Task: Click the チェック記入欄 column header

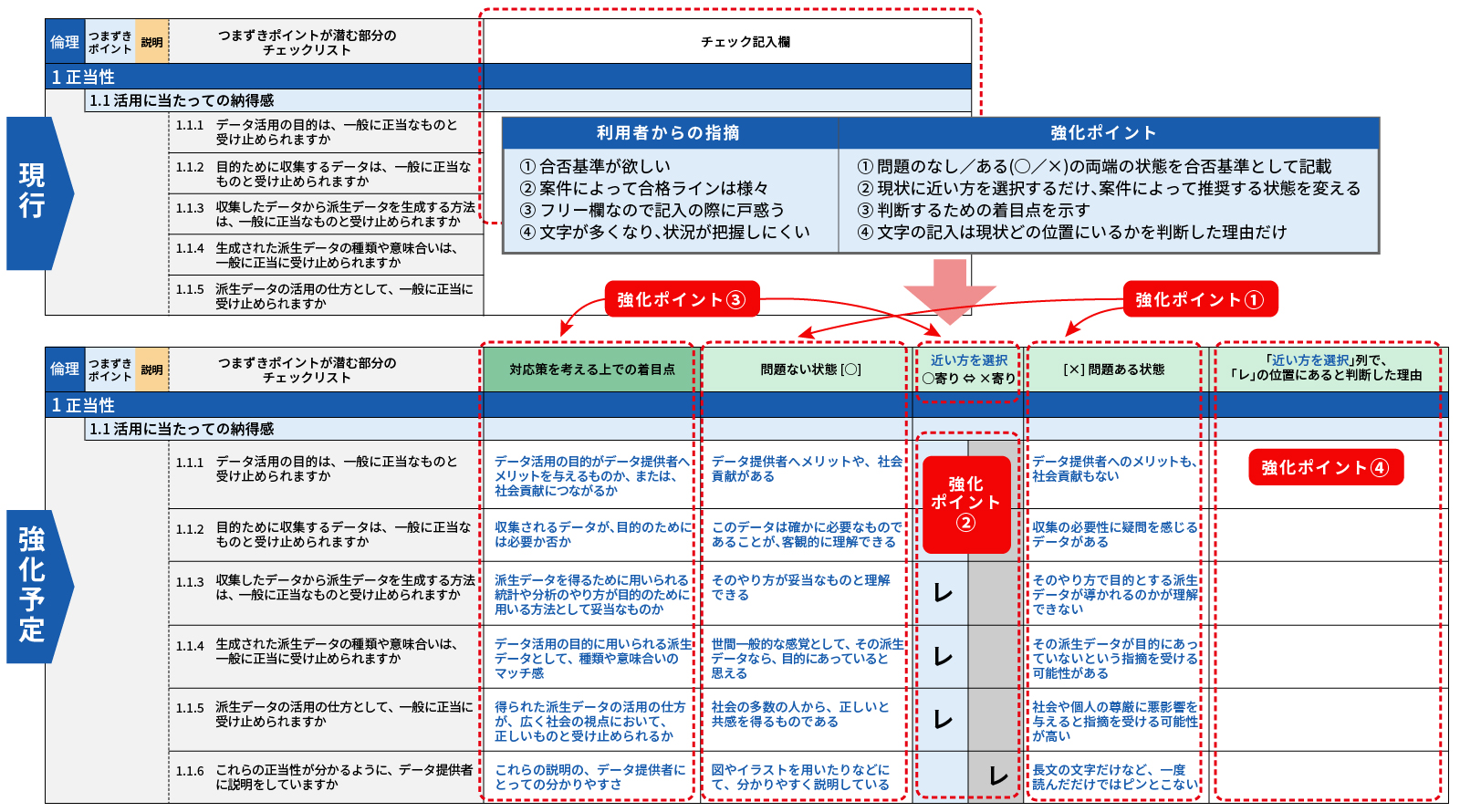Action: pos(727,42)
